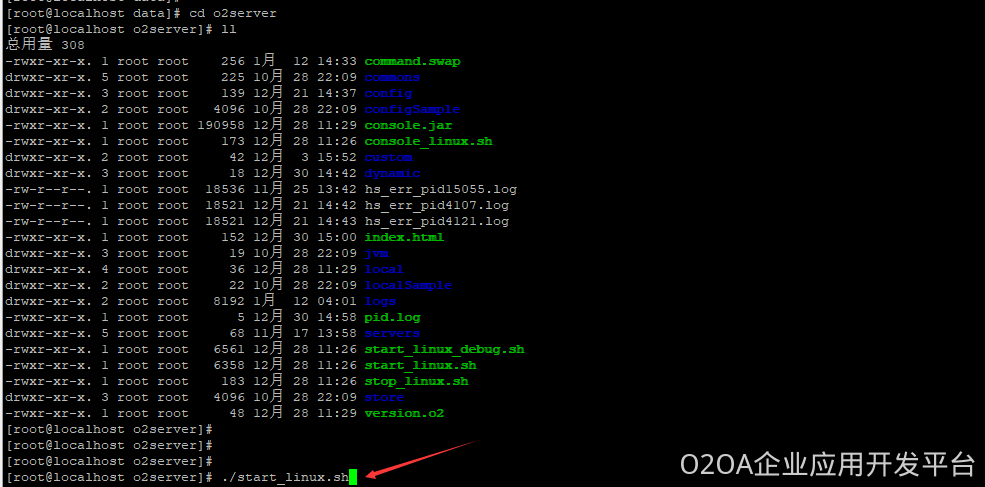Click the configSample directory entry
985x487 pixels.
point(412,109)
